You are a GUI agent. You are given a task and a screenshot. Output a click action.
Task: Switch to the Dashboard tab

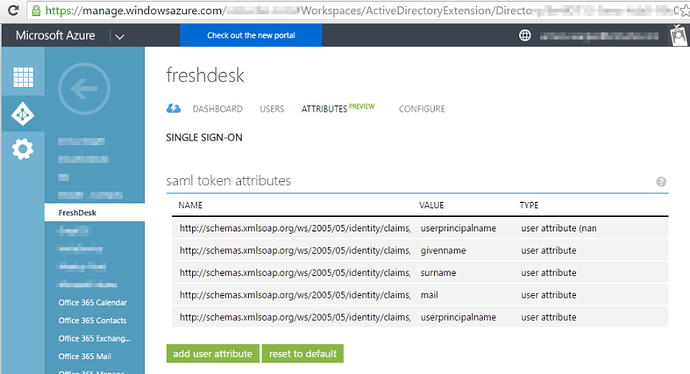click(x=217, y=109)
